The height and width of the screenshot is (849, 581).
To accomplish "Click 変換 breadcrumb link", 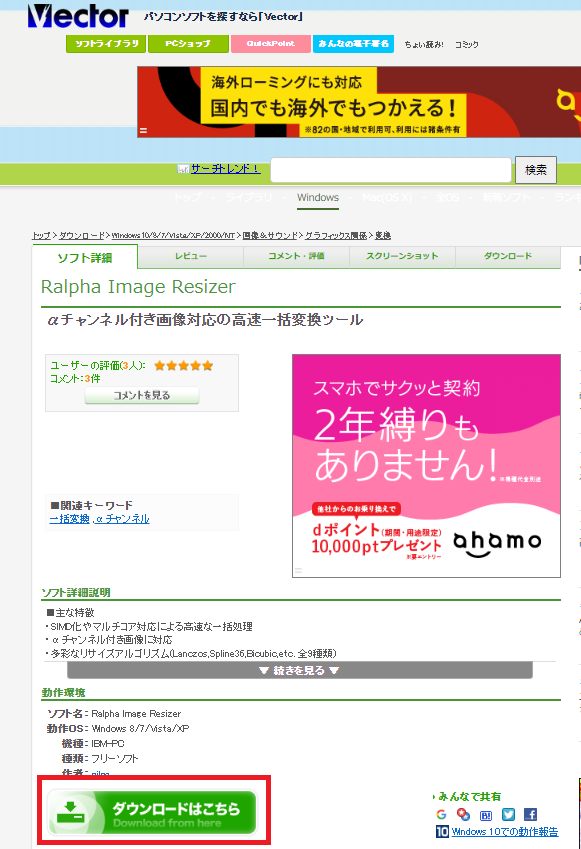I will tap(383, 236).
